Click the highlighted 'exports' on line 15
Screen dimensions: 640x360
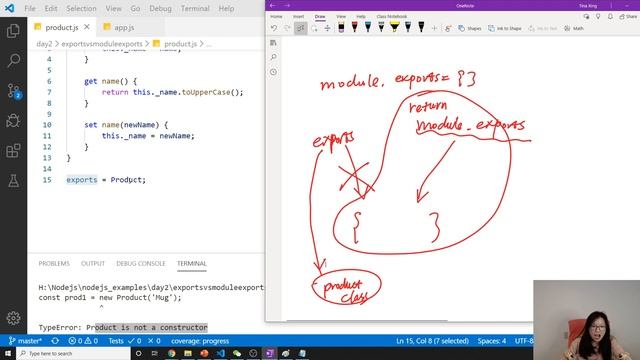pos(82,180)
